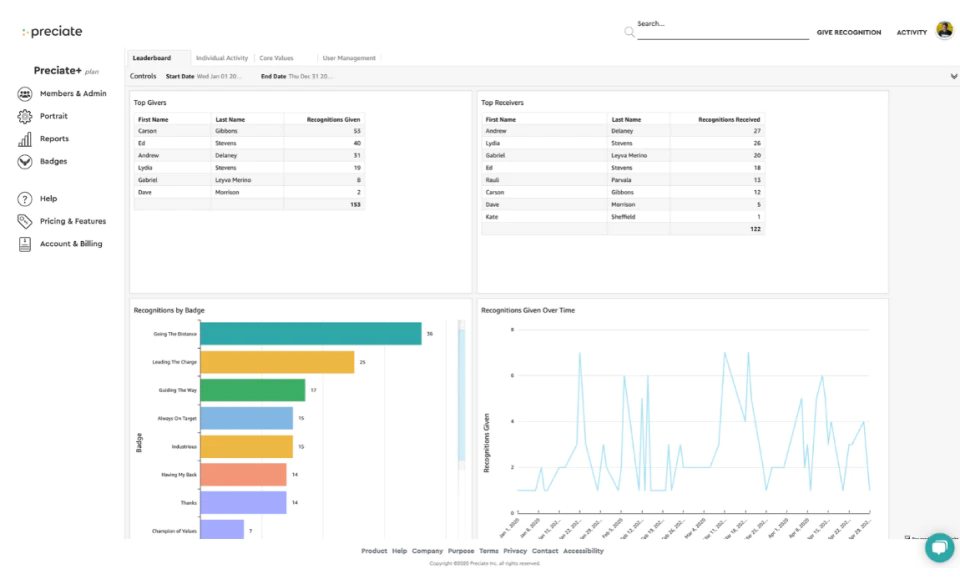Open the Pricing & Features tag icon

[24, 221]
